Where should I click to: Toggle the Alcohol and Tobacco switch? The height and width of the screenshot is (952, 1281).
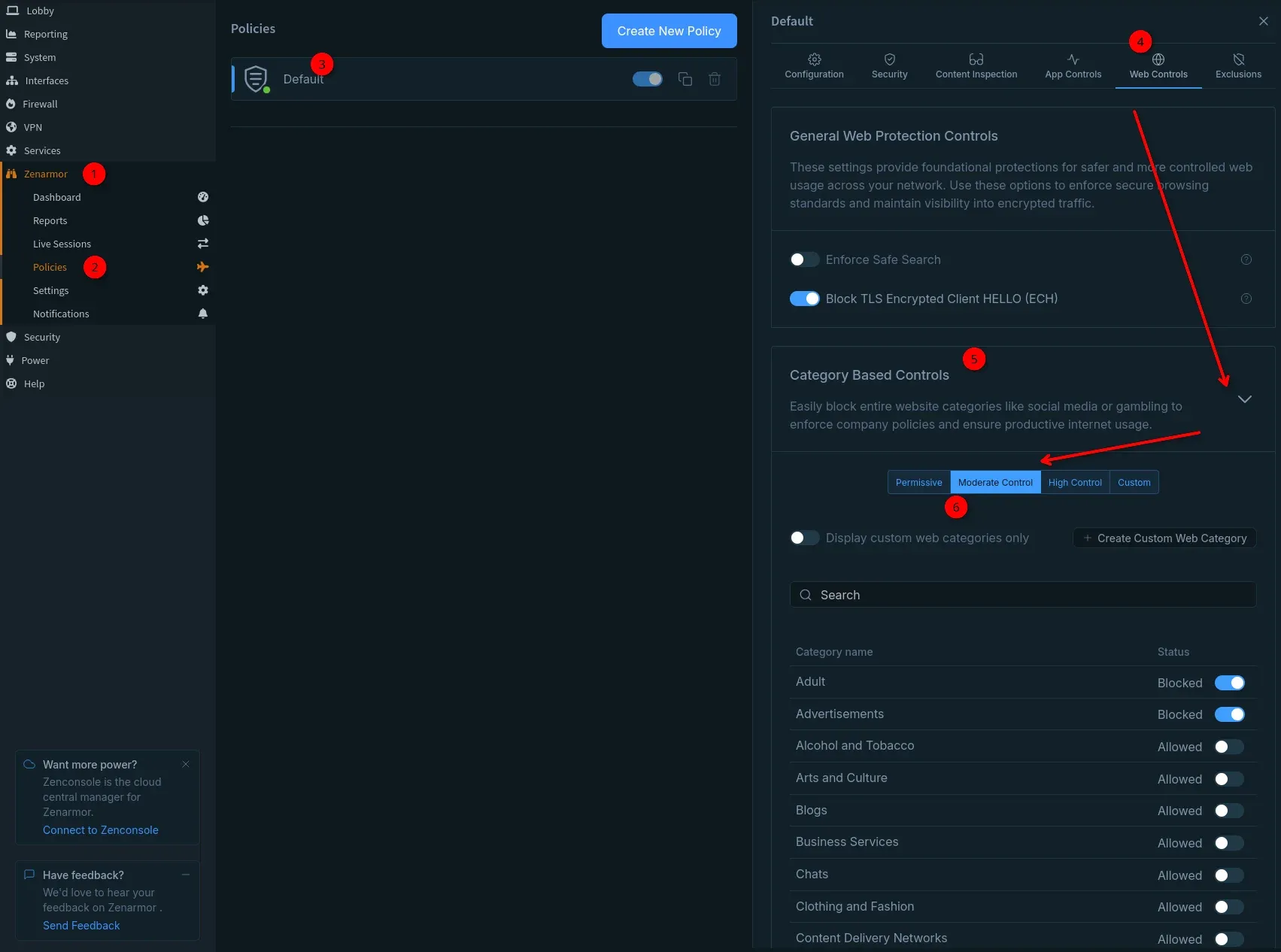[1229, 747]
